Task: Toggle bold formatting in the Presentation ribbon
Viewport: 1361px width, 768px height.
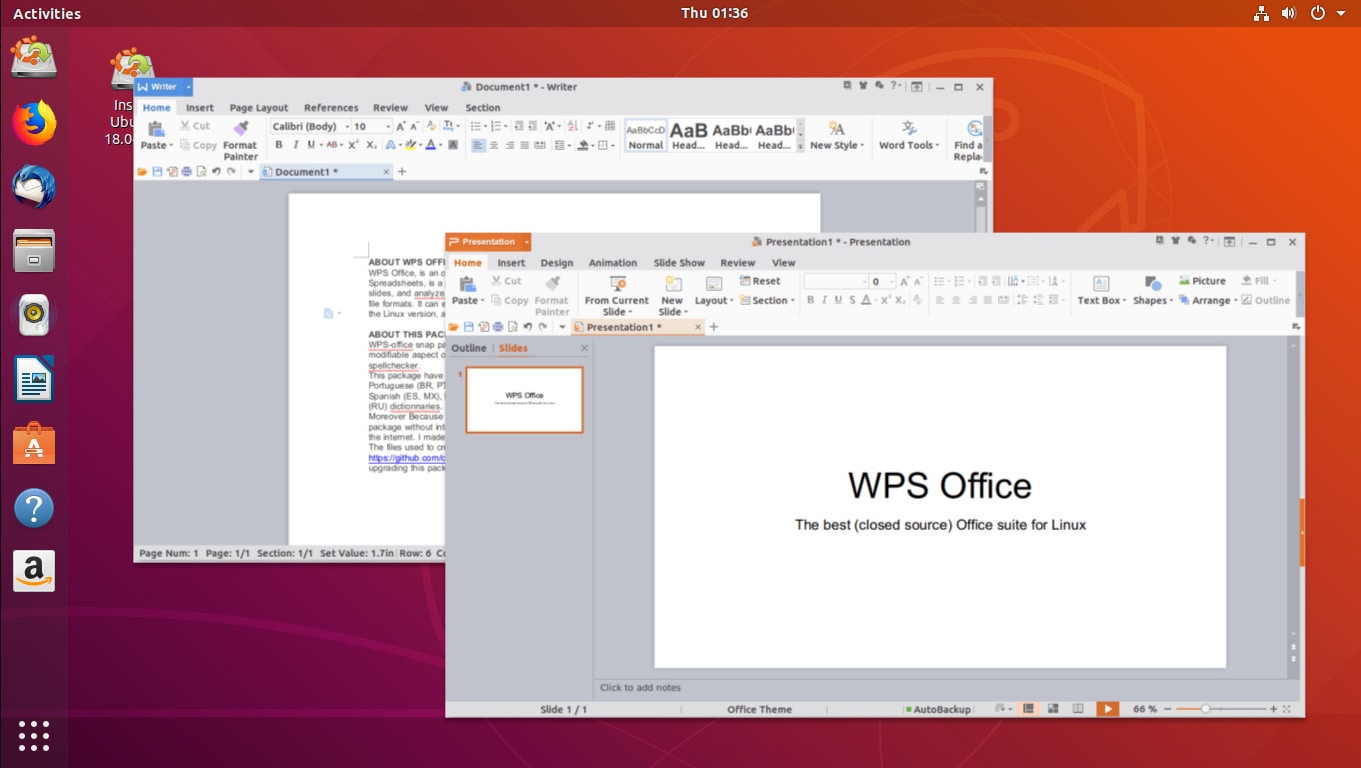Action: pyautogui.click(x=809, y=300)
